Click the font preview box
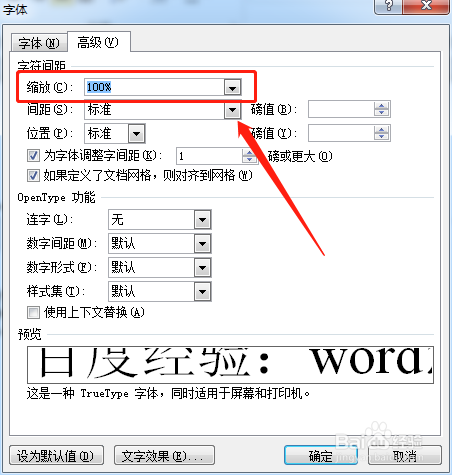This screenshot has width=452, height=475. click(230, 365)
